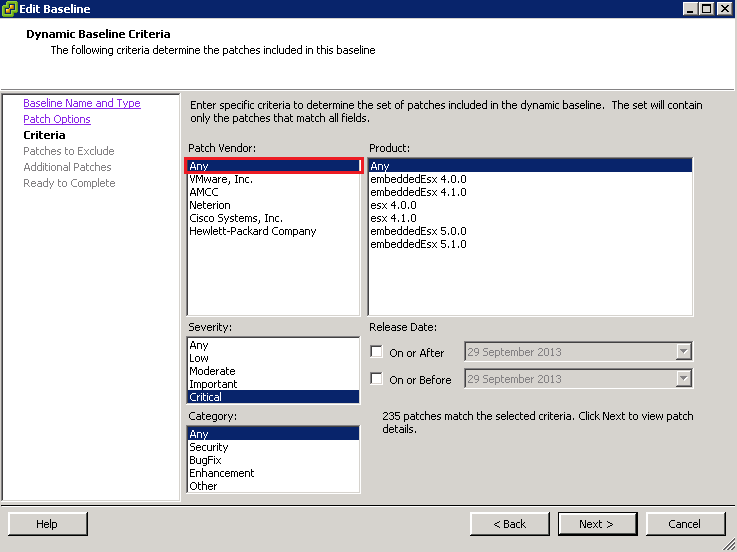Image resolution: width=737 pixels, height=552 pixels.
Task: Set severity to Important
Action: (x=213, y=384)
